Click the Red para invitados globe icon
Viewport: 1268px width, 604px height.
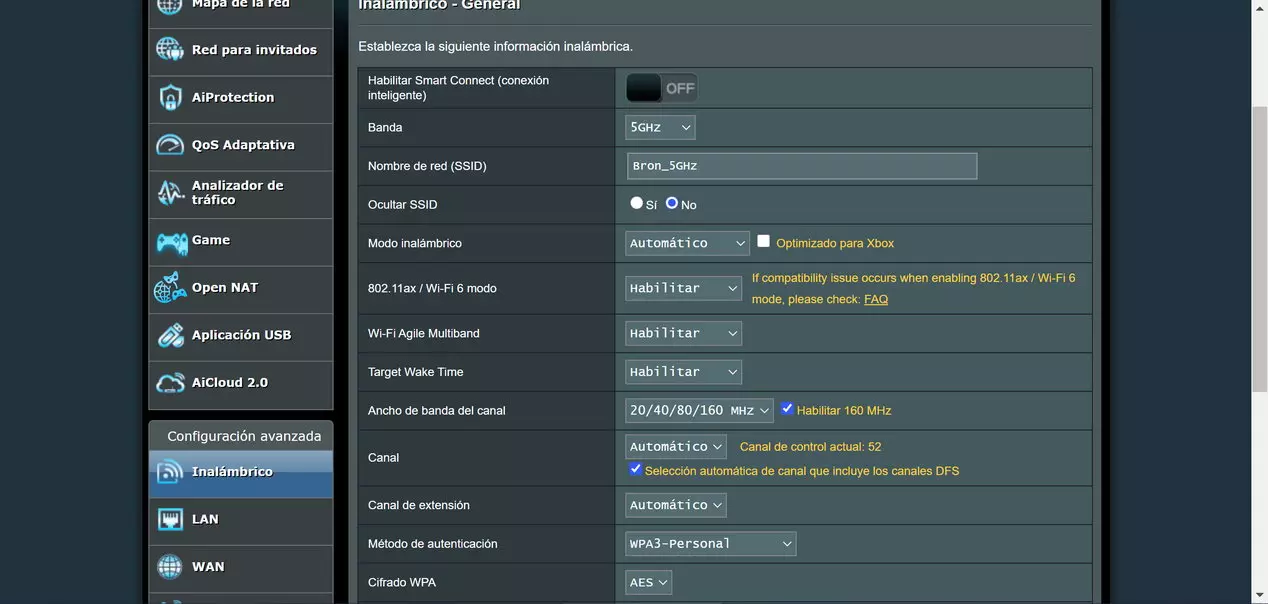tap(170, 50)
